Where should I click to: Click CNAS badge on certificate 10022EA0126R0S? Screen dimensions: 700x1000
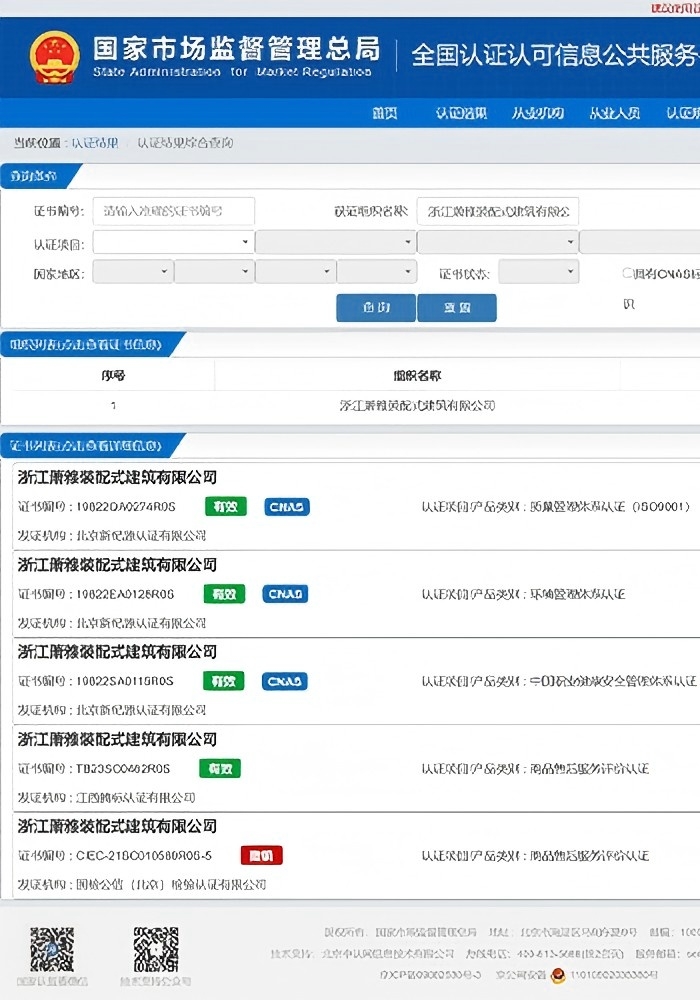pyautogui.click(x=285, y=594)
